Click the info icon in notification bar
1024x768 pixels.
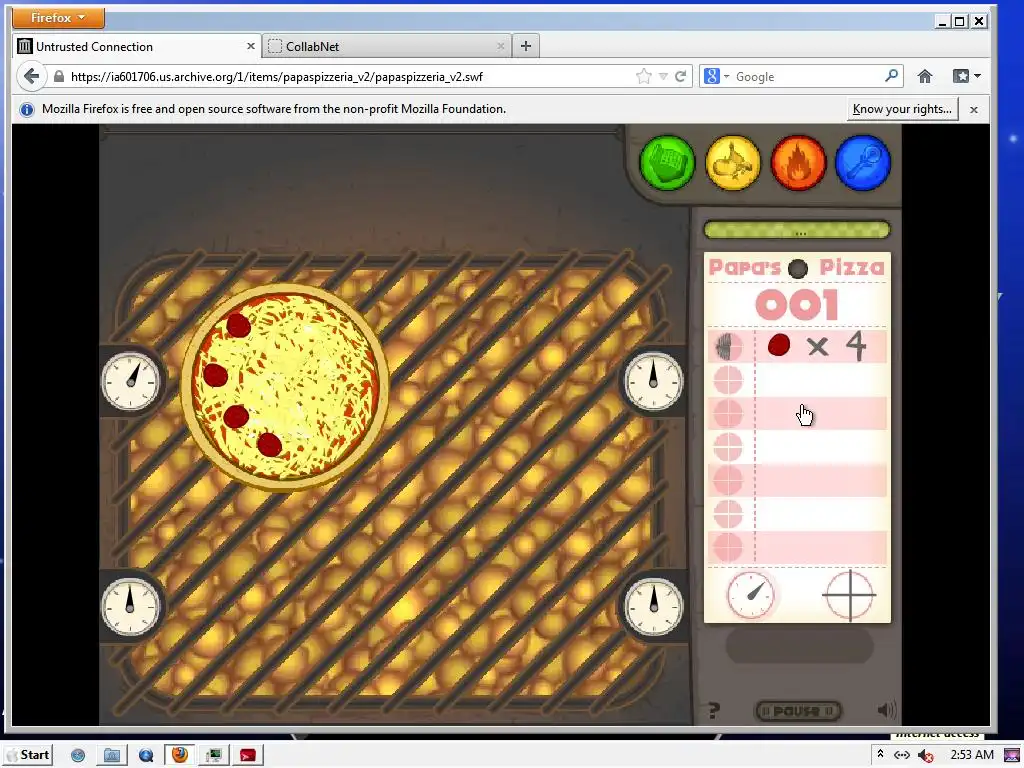27,109
